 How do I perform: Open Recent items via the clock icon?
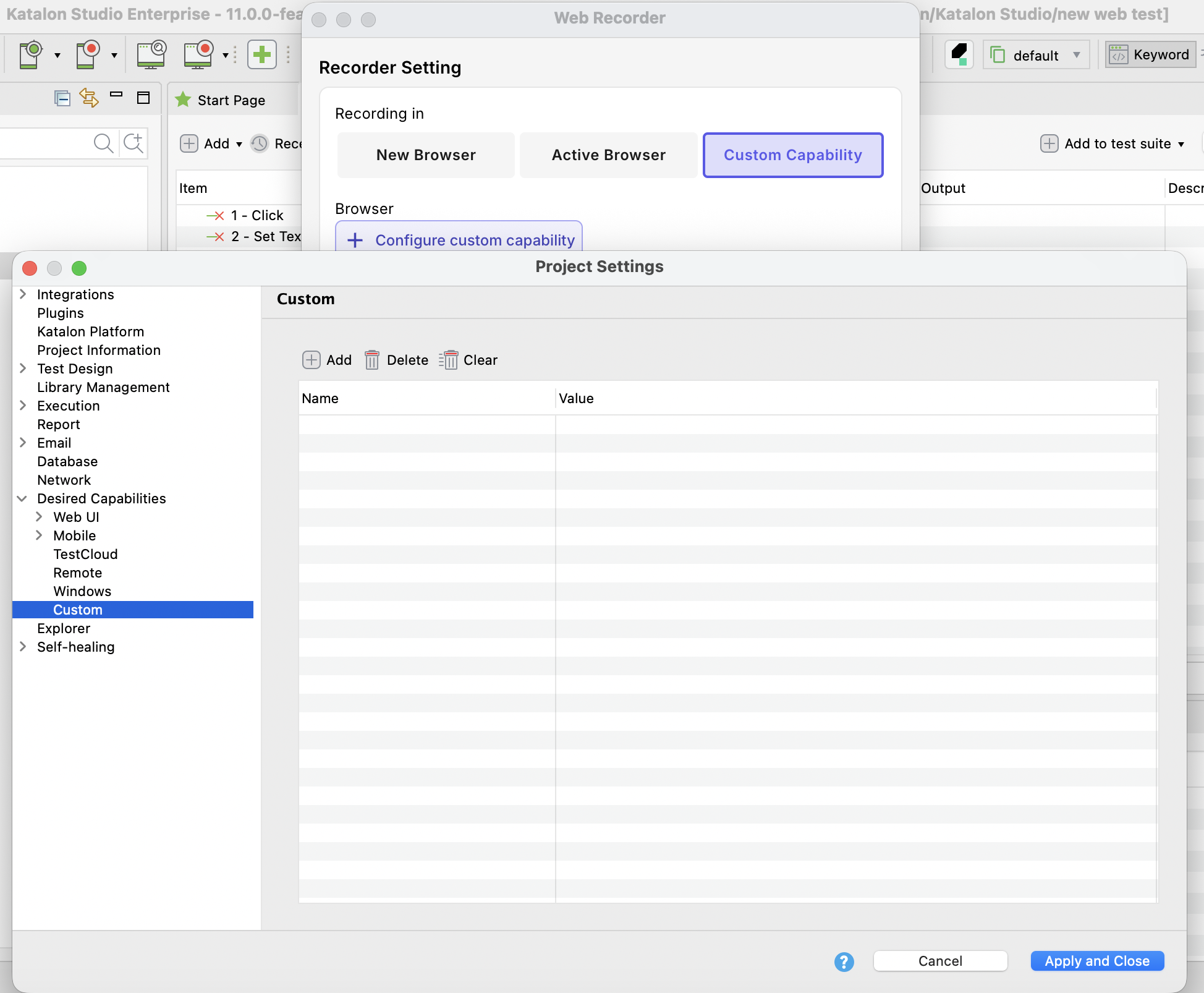[260, 143]
